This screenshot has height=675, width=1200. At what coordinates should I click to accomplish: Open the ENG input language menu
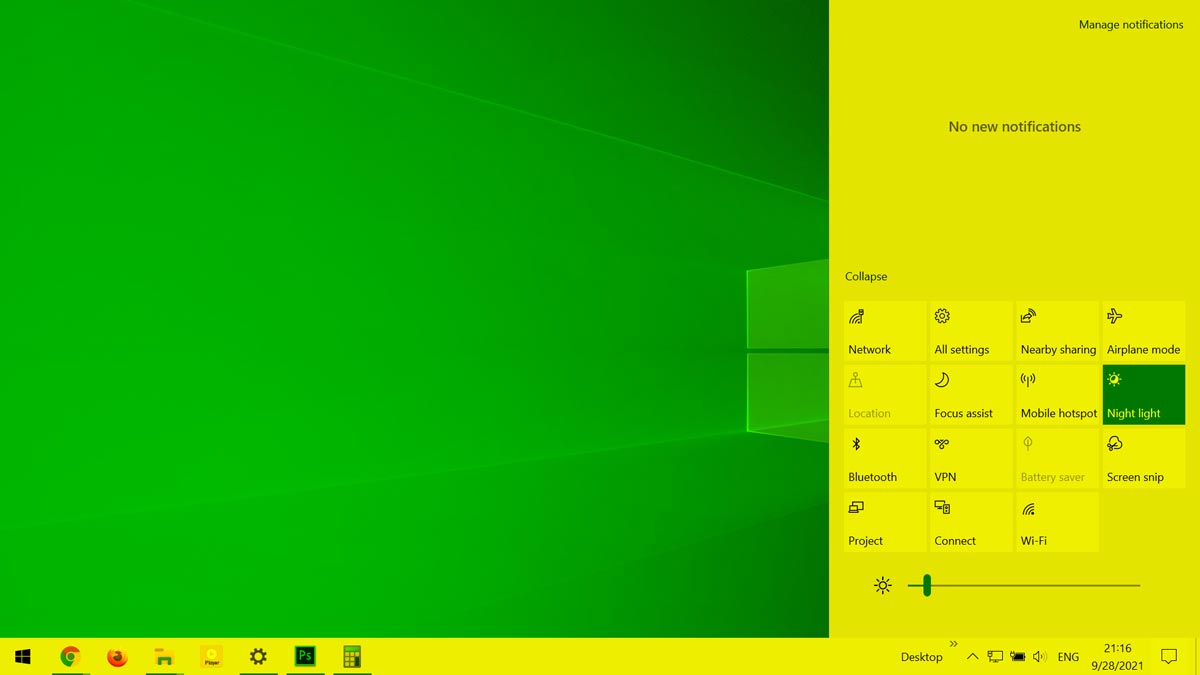1068,657
